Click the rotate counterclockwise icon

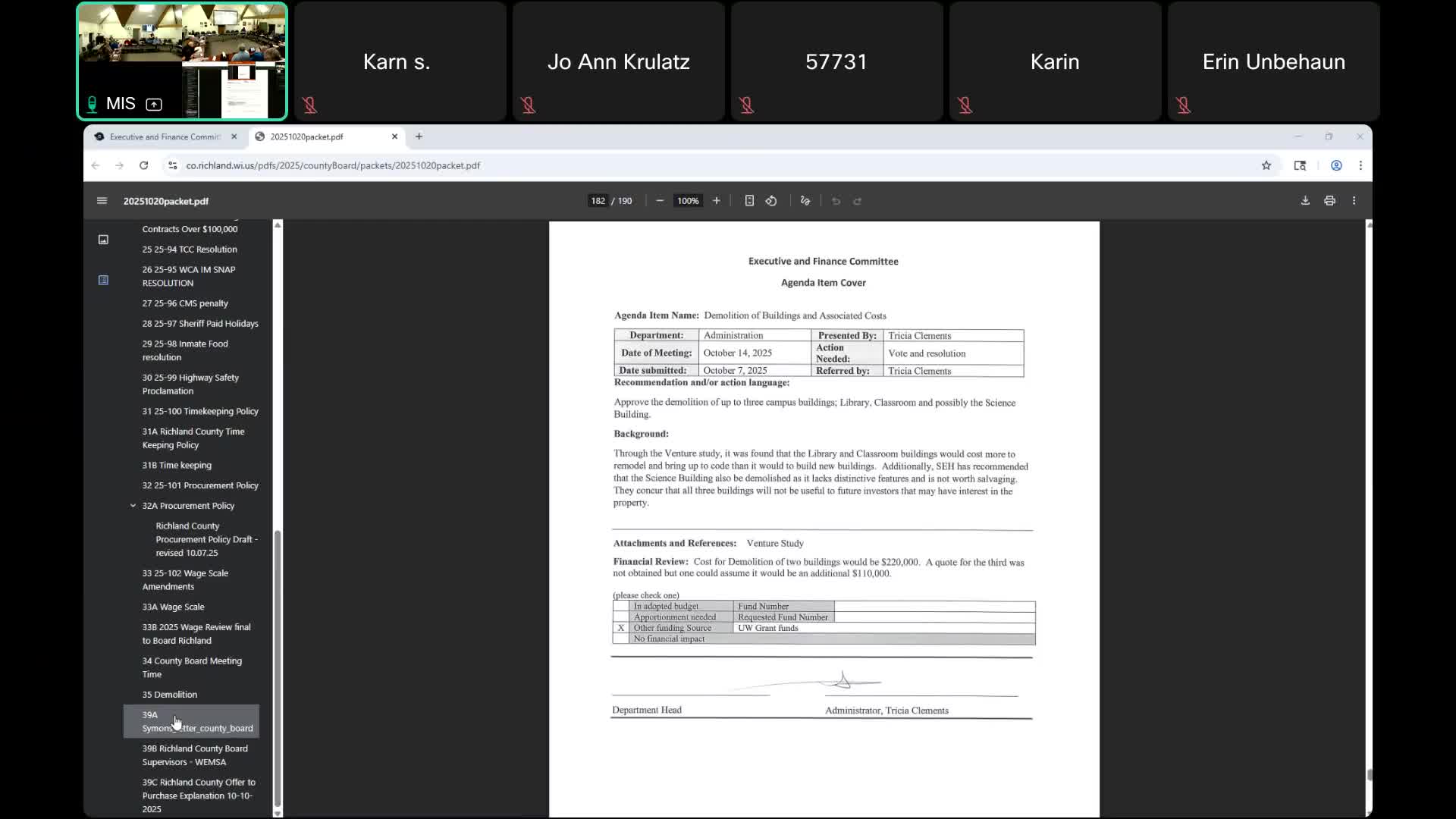click(x=771, y=201)
